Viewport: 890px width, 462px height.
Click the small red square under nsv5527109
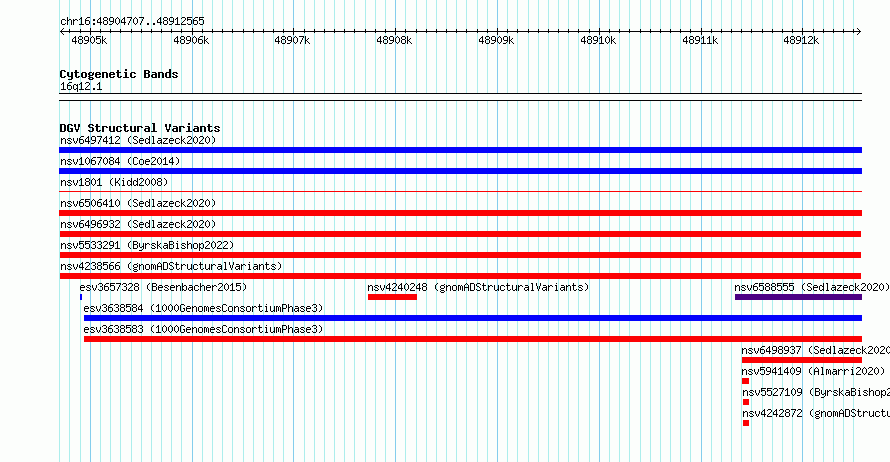[746, 402]
